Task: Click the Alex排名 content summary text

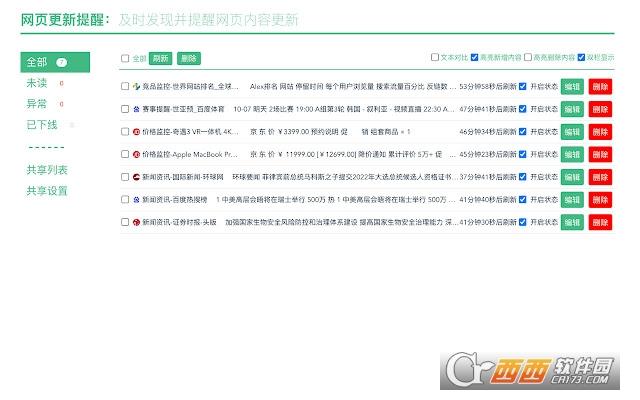Action: (353, 87)
